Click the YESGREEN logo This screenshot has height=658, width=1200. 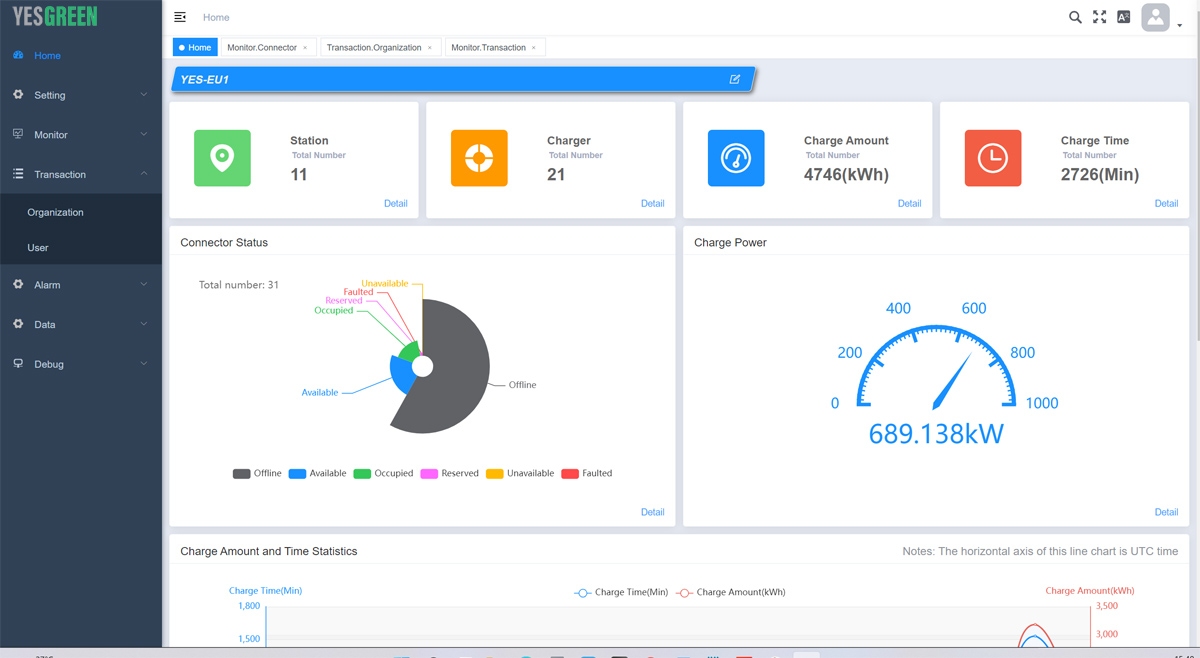55,17
